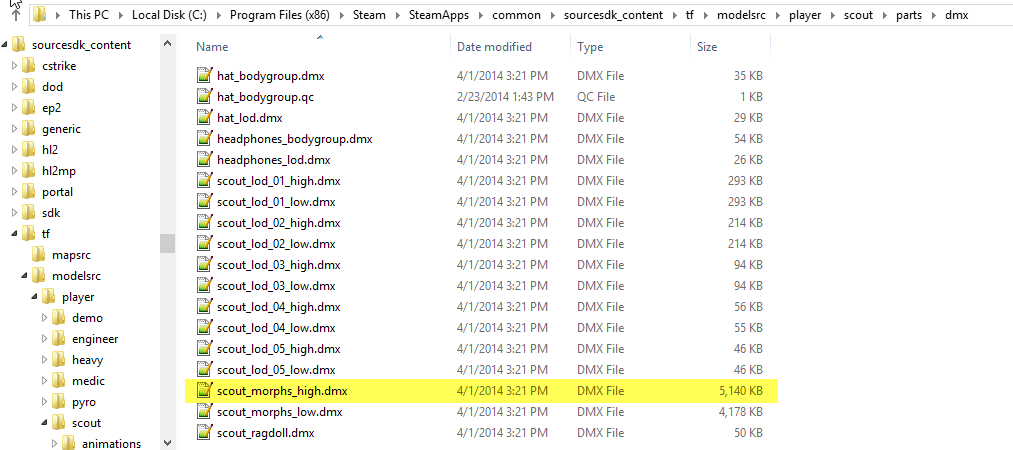Image resolution: width=1013 pixels, height=450 pixels.
Task: Click the hat_lod.dmx file icon
Action: pos(205,118)
